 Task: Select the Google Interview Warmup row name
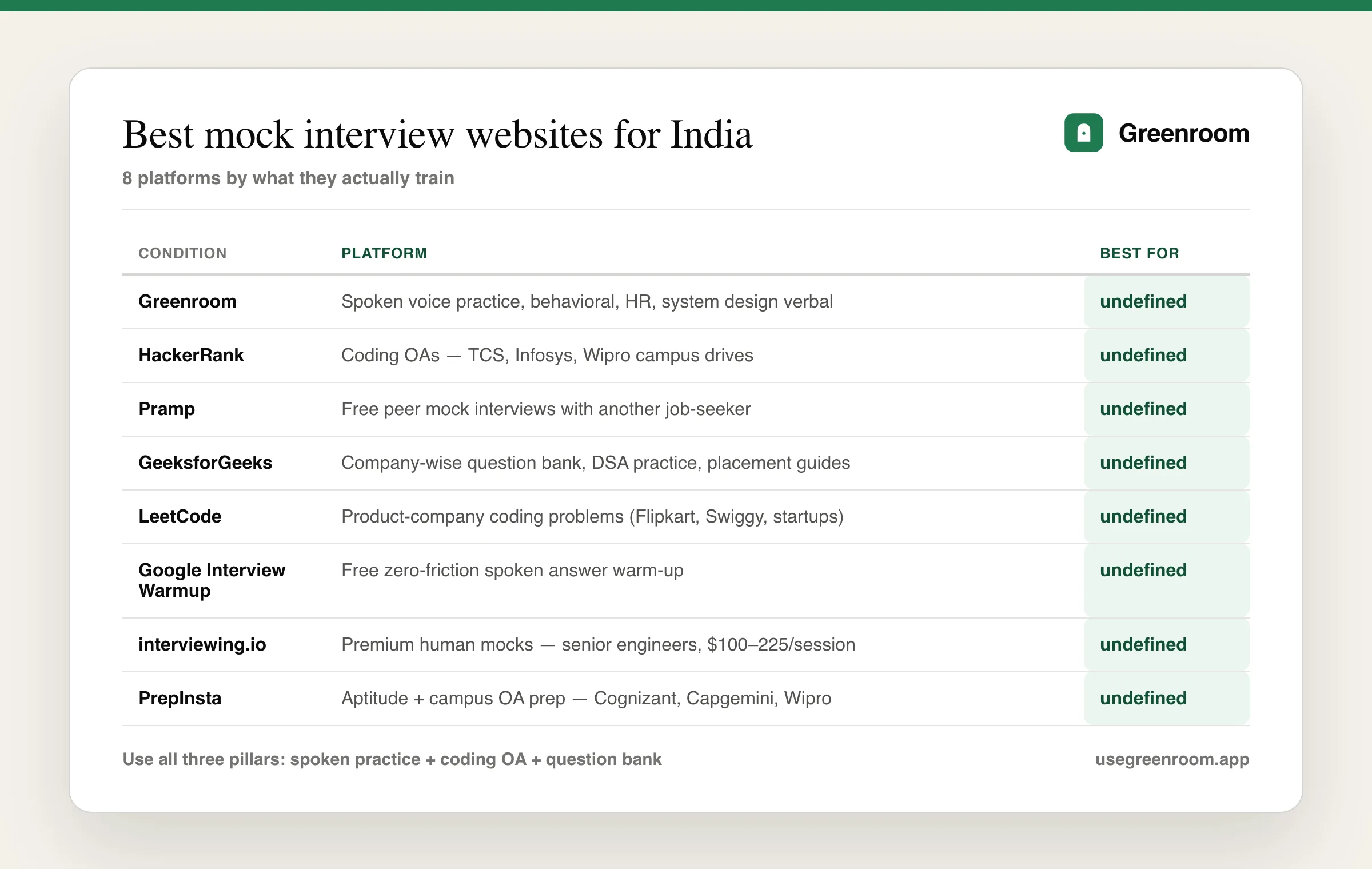(212, 580)
